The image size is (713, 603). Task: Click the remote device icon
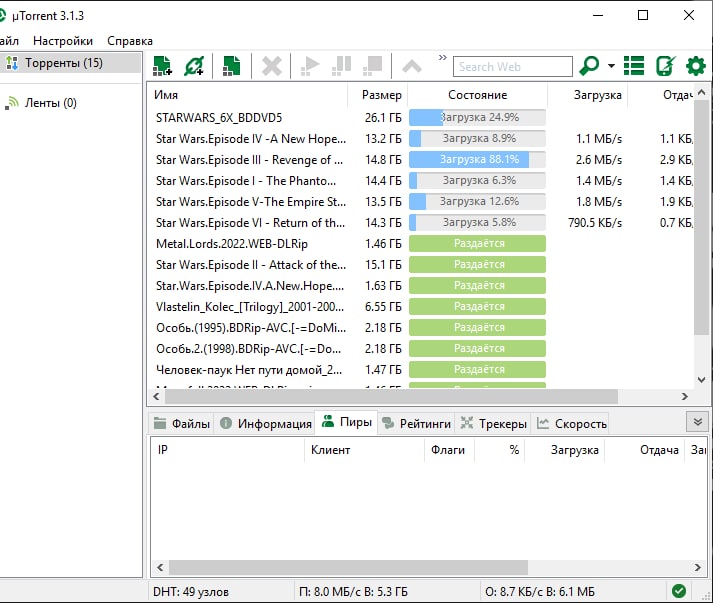(666, 66)
